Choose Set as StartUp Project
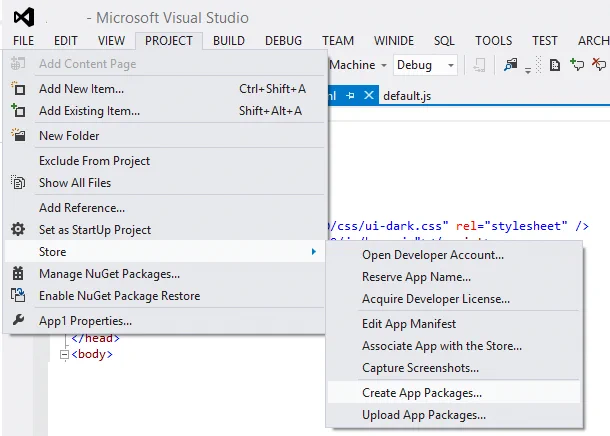 pyautogui.click(x=165, y=229)
